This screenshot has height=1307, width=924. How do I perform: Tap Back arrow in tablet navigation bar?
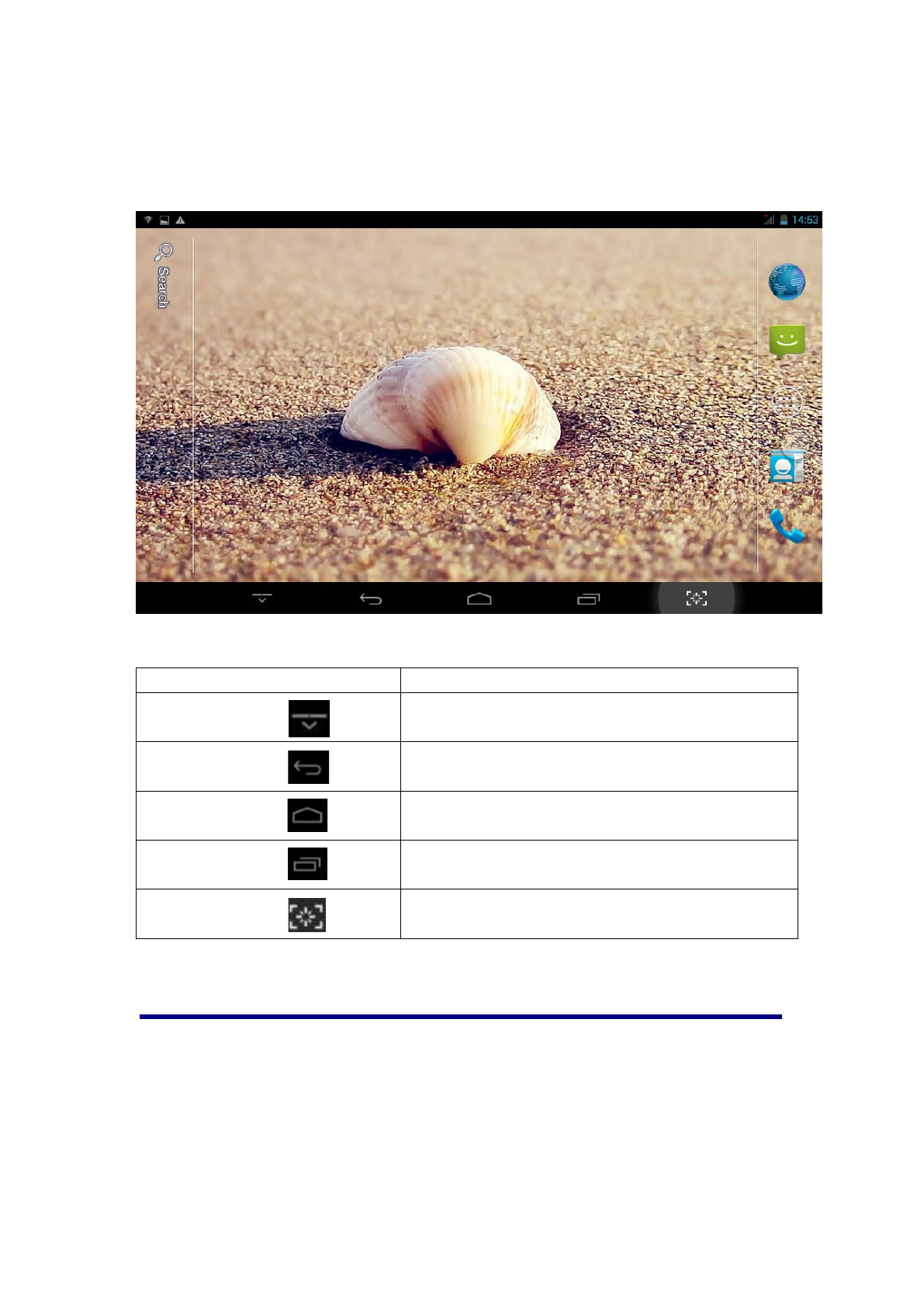point(371,598)
